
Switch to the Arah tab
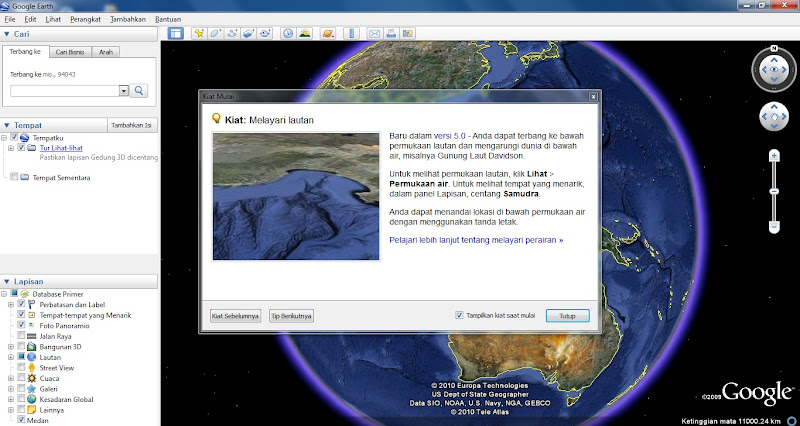(x=106, y=52)
